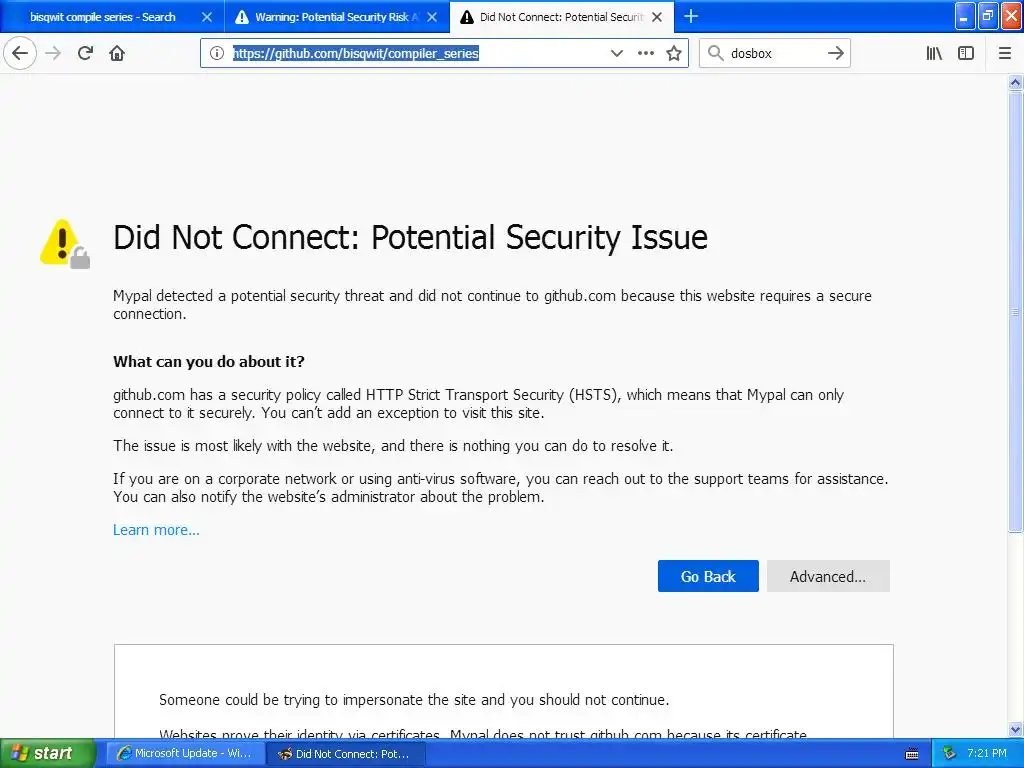Reload the current page
1024x768 pixels.
[x=85, y=53]
